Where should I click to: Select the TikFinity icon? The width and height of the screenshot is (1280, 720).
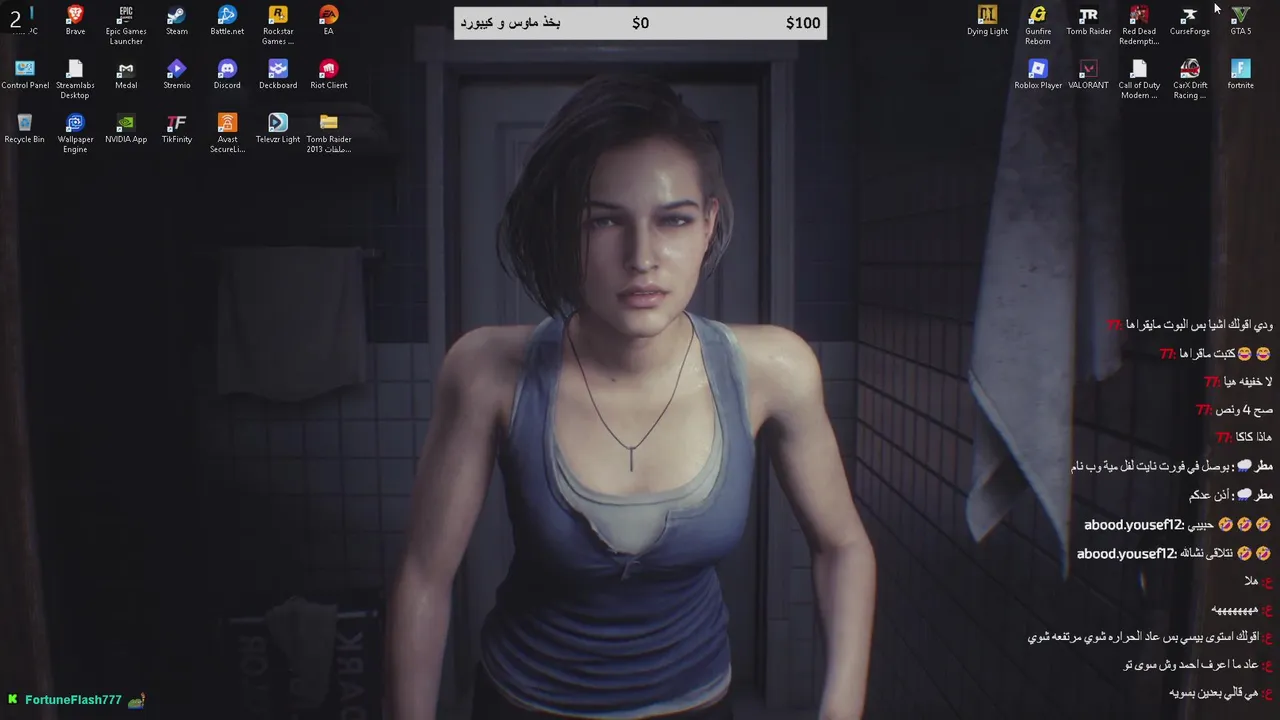(177, 128)
